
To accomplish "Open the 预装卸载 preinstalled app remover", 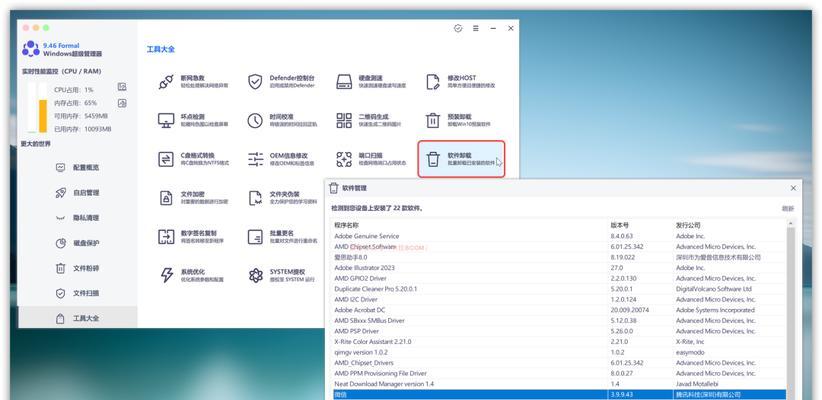I will click(460, 121).
